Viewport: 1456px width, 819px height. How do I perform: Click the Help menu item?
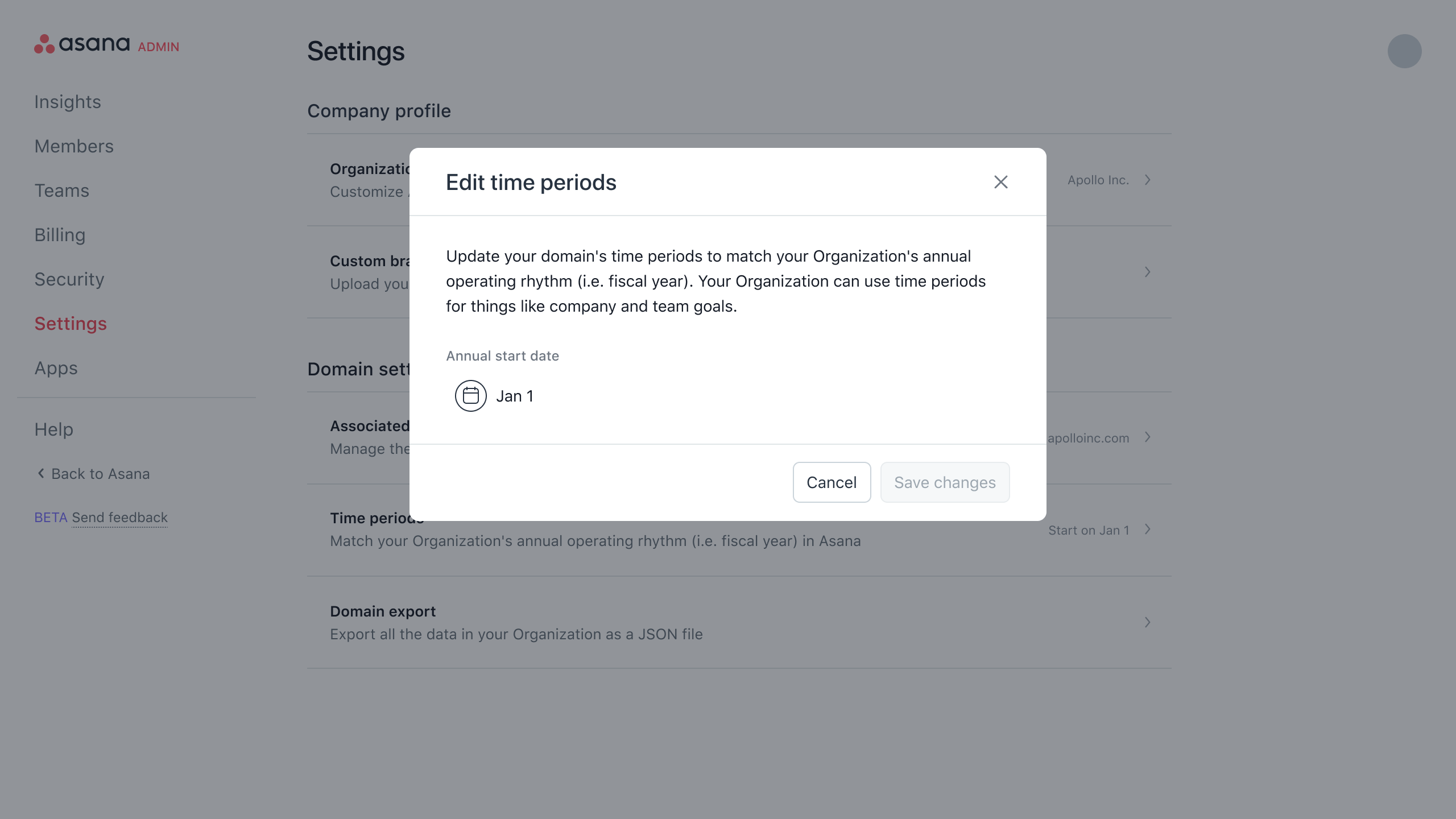pyautogui.click(x=53, y=429)
